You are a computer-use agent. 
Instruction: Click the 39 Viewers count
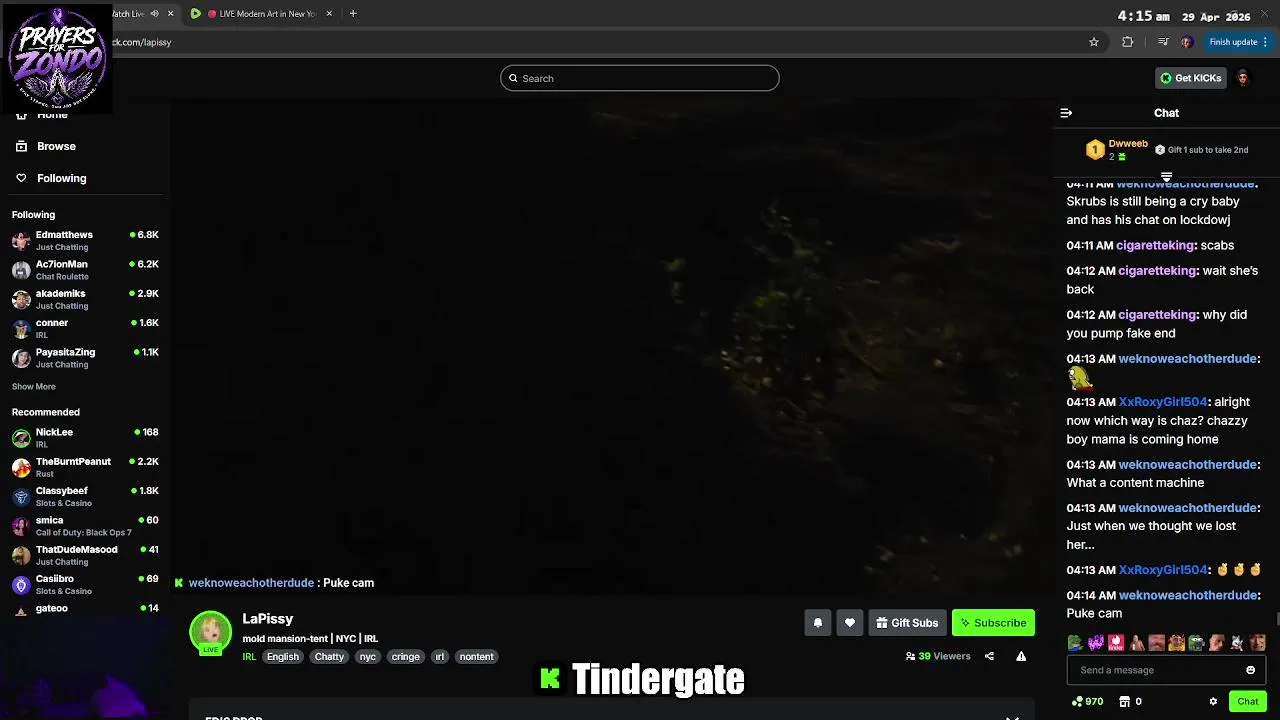click(938, 656)
